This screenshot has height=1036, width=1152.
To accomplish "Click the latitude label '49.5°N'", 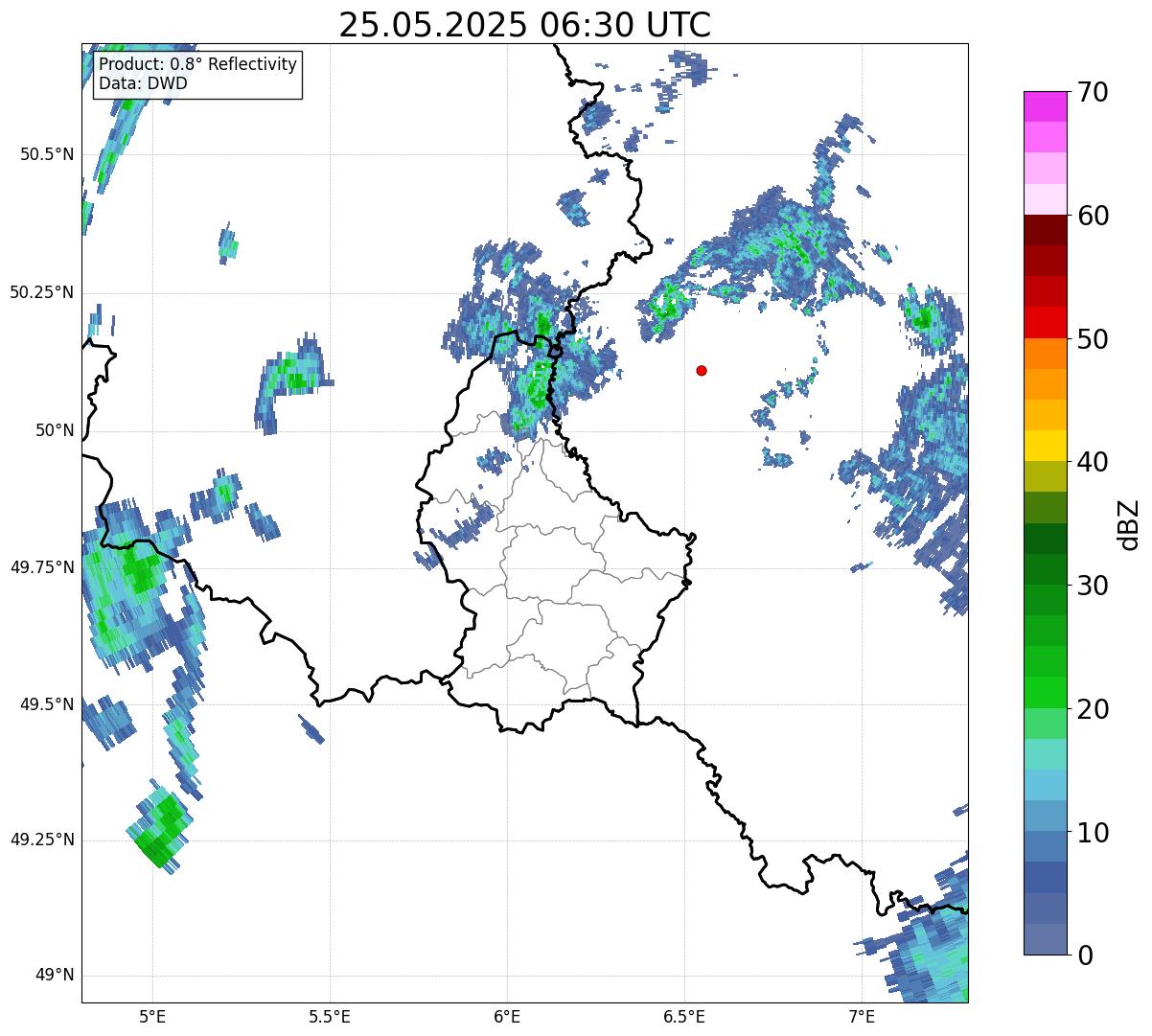I will click(x=47, y=704).
